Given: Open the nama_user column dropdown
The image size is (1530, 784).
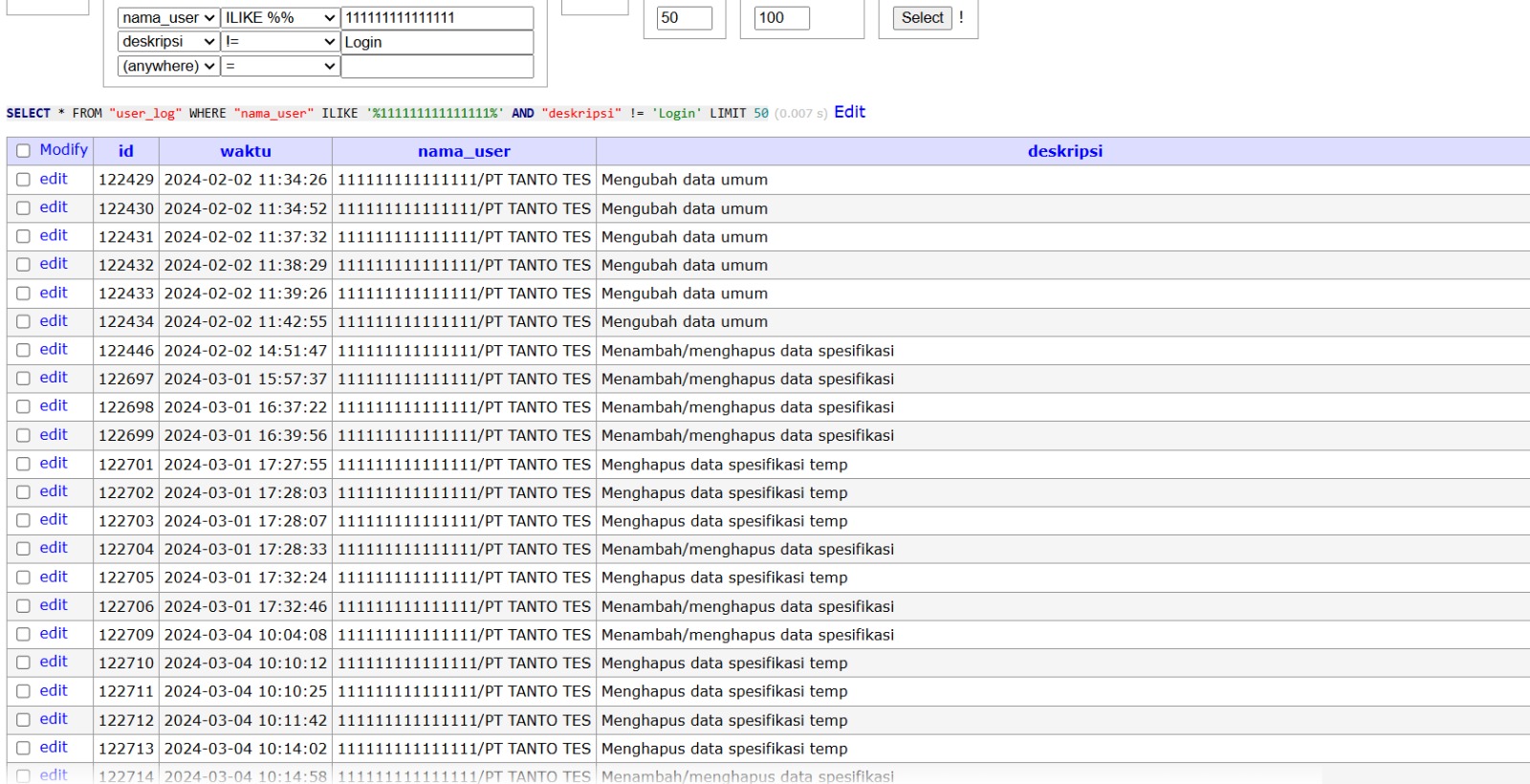Looking at the screenshot, I should [168, 18].
